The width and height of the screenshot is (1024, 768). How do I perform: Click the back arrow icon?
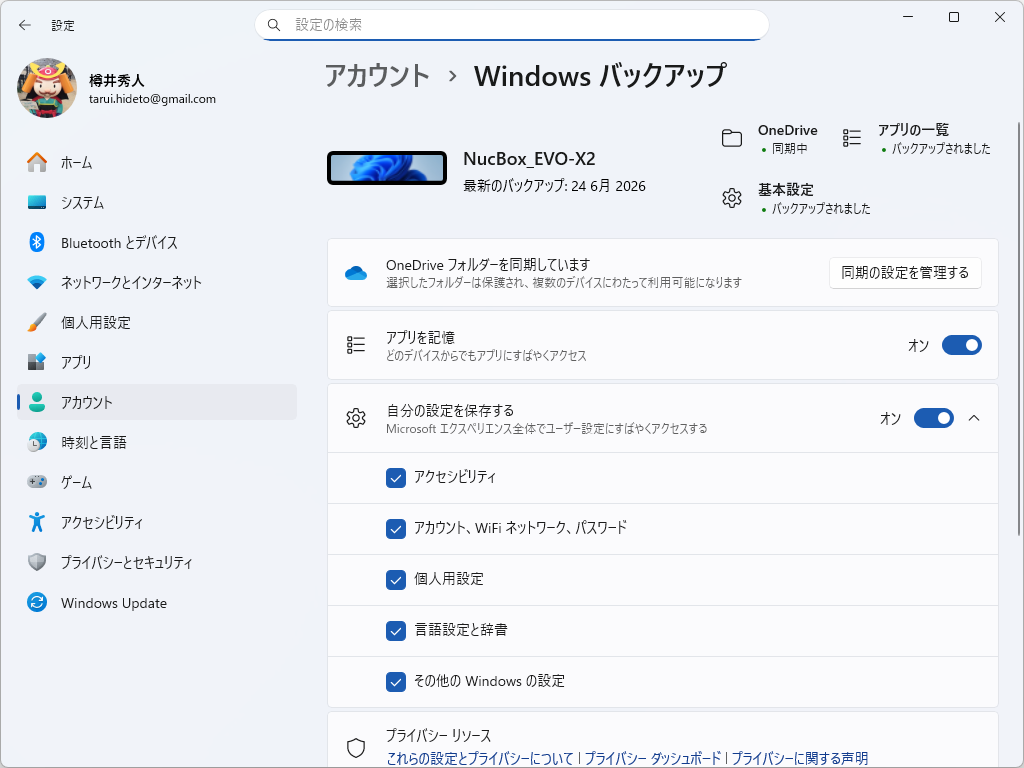click(25, 25)
